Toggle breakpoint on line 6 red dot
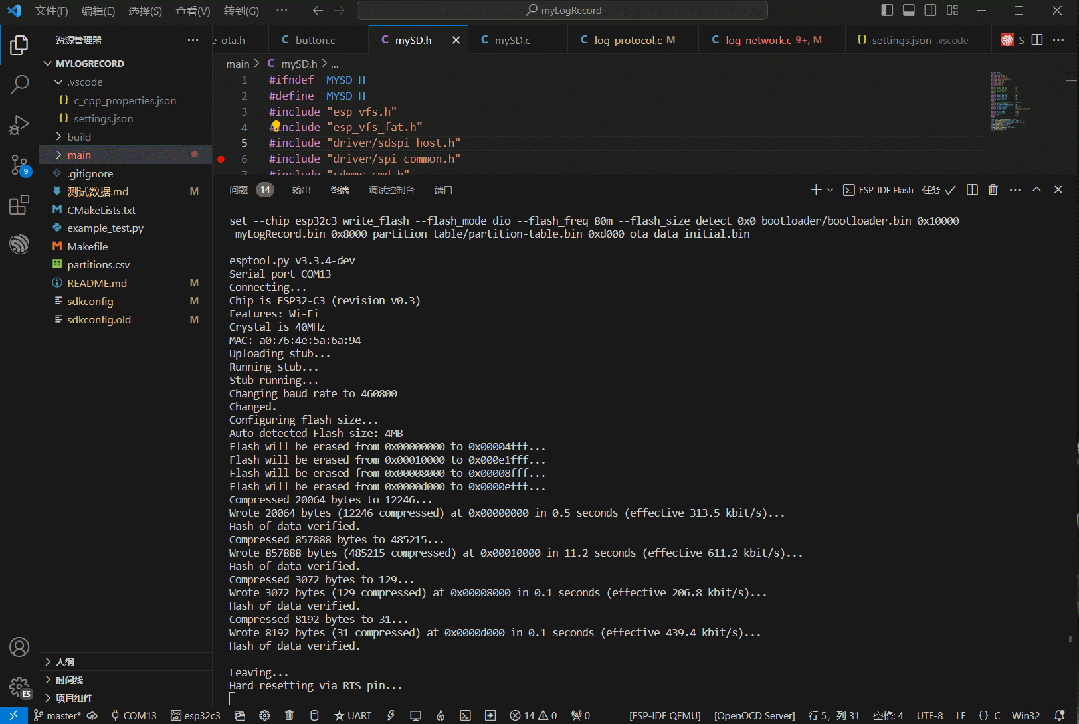1079x724 pixels. click(x=220, y=159)
